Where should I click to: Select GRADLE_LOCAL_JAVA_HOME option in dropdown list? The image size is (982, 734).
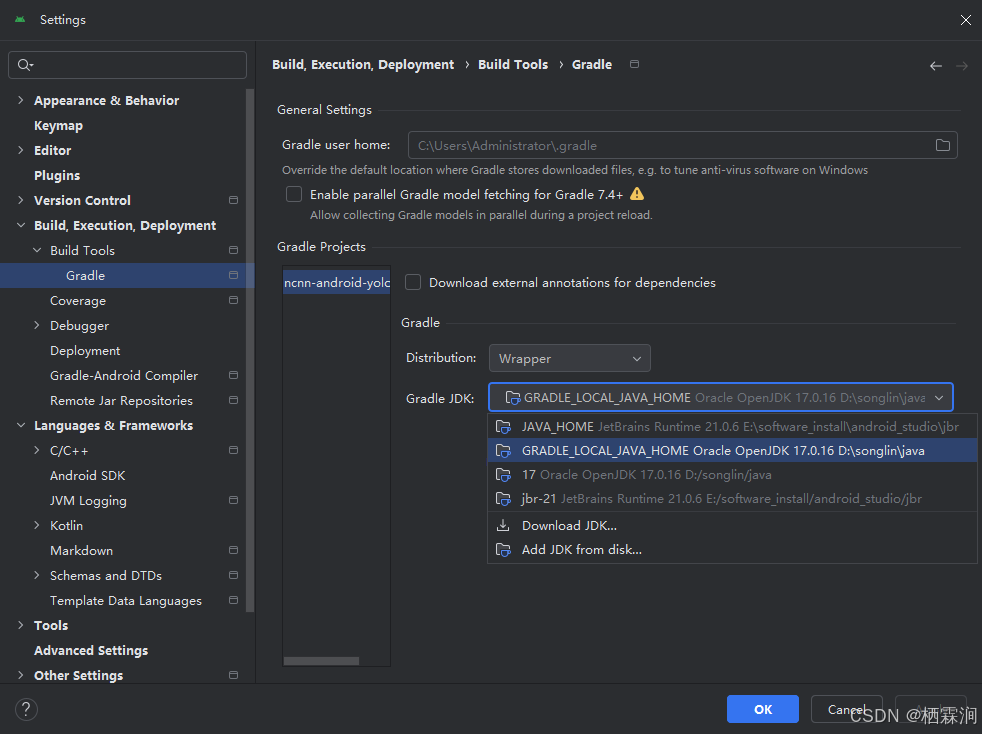coord(732,450)
